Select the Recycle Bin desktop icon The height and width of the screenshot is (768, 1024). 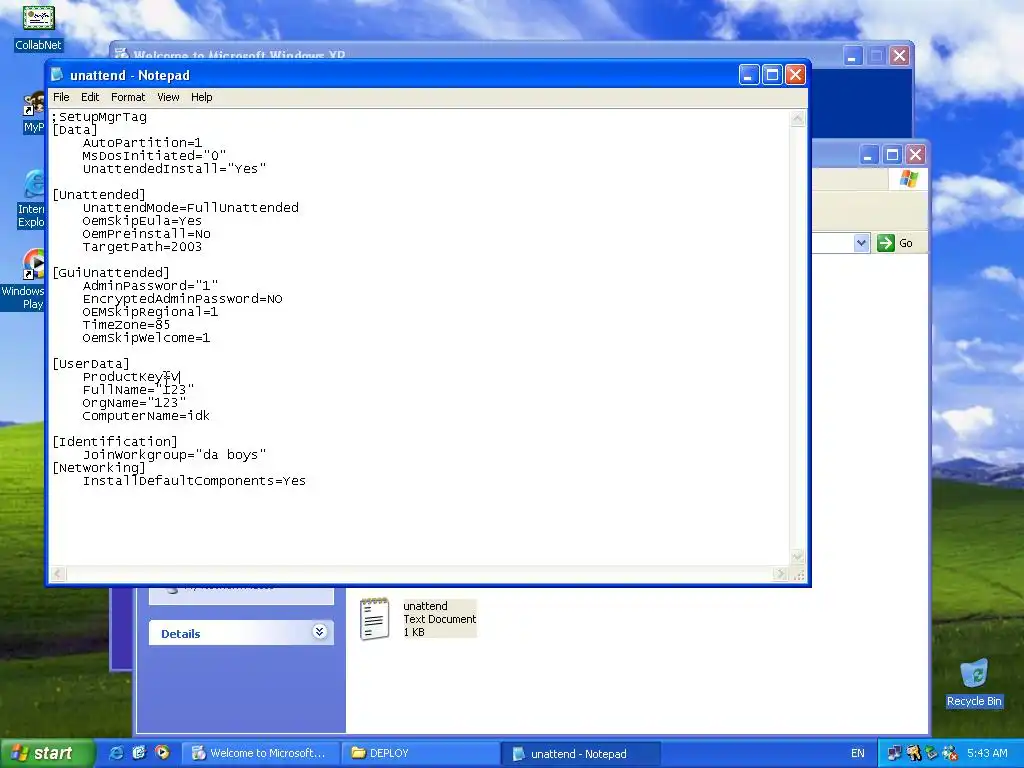tap(974, 683)
